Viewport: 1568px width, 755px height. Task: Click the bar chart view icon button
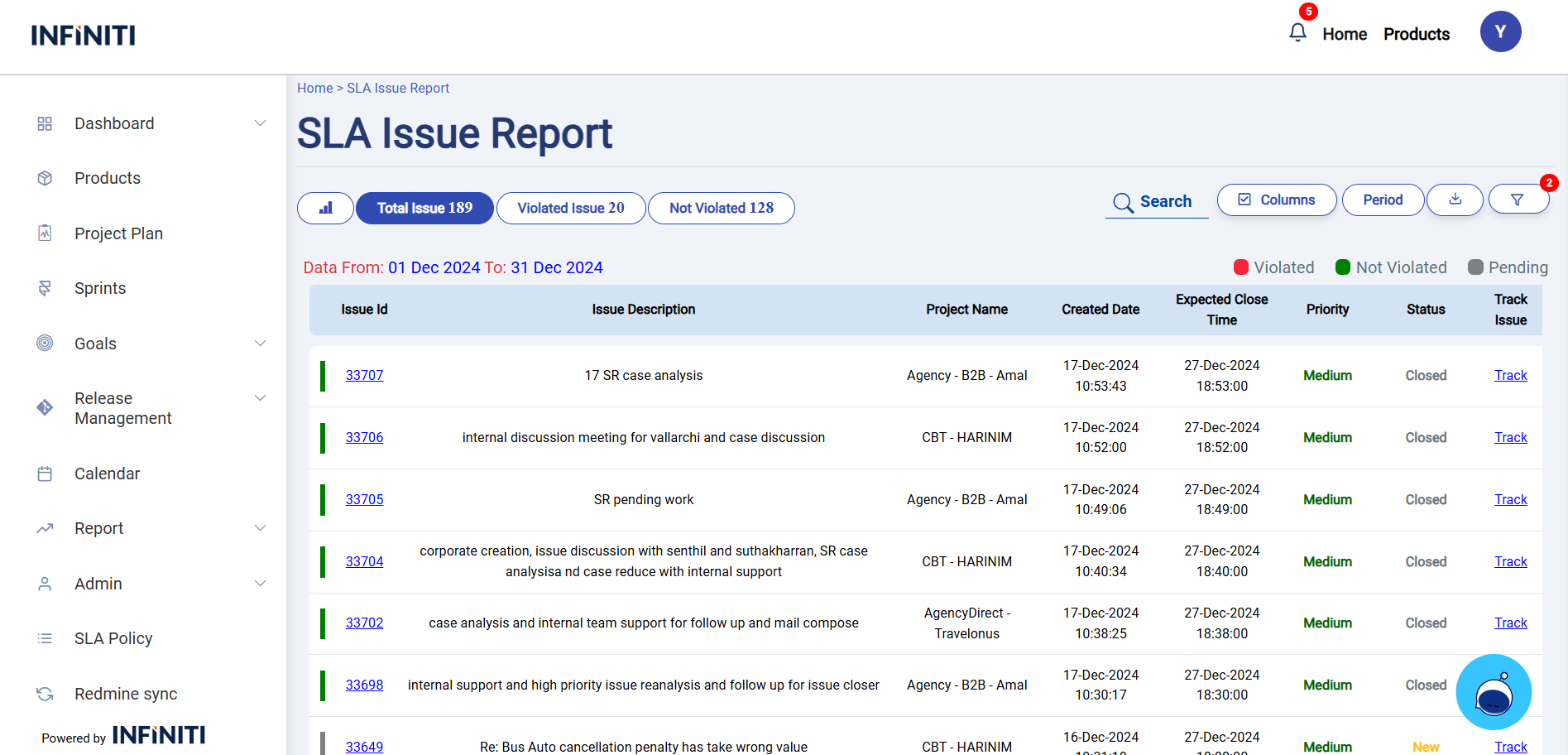click(x=325, y=208)
